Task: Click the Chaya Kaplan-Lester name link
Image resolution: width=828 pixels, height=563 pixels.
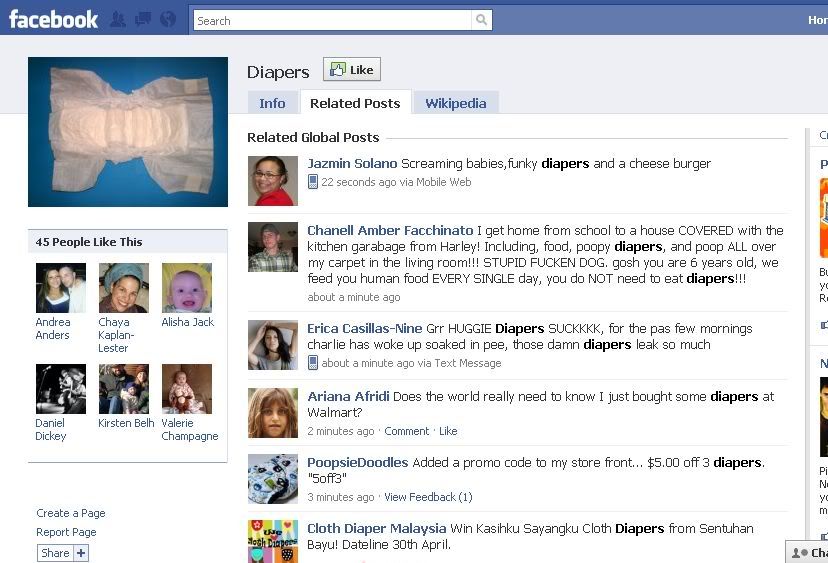Action: pyautogui.click(x=116, y=335)
